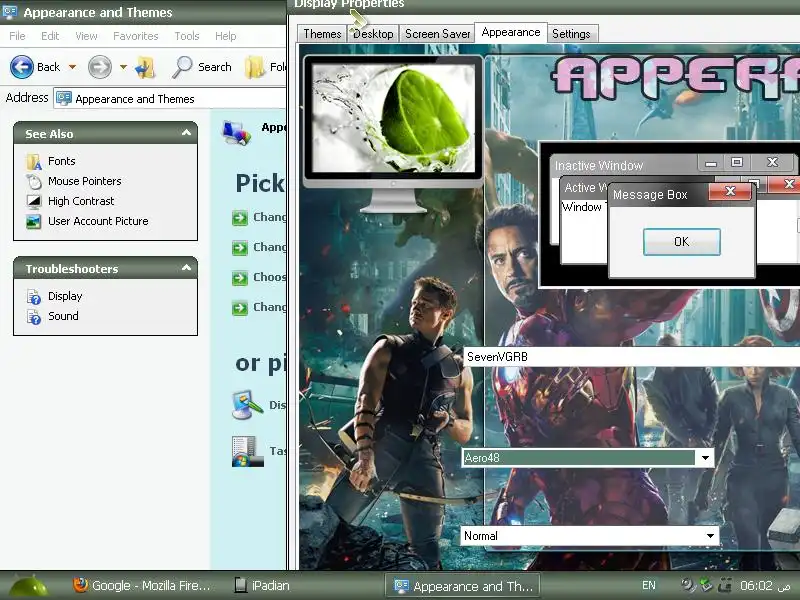Click the Appearance and Themes taskbar button

tap(464, 586)
